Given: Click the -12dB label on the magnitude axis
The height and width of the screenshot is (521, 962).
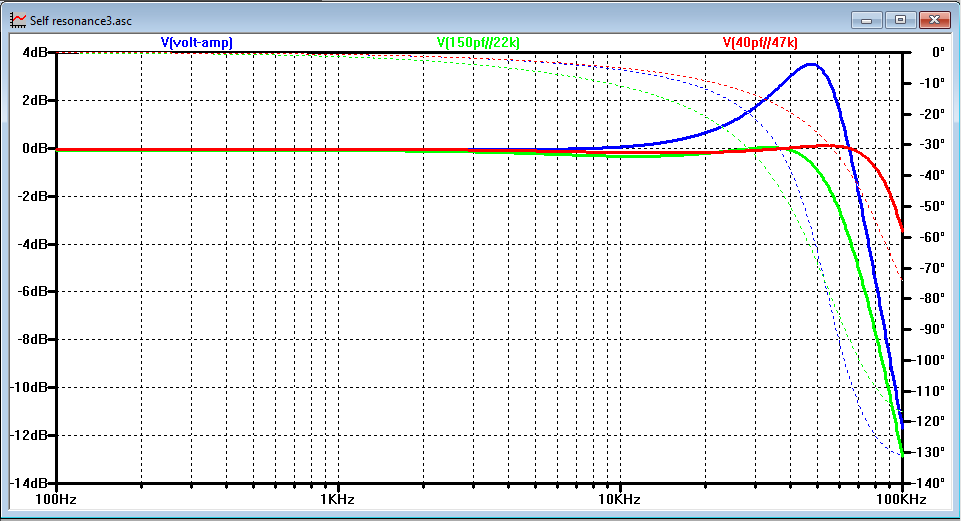Looking at the screenshot, I should pyautogui.click(x=30, y=435).
